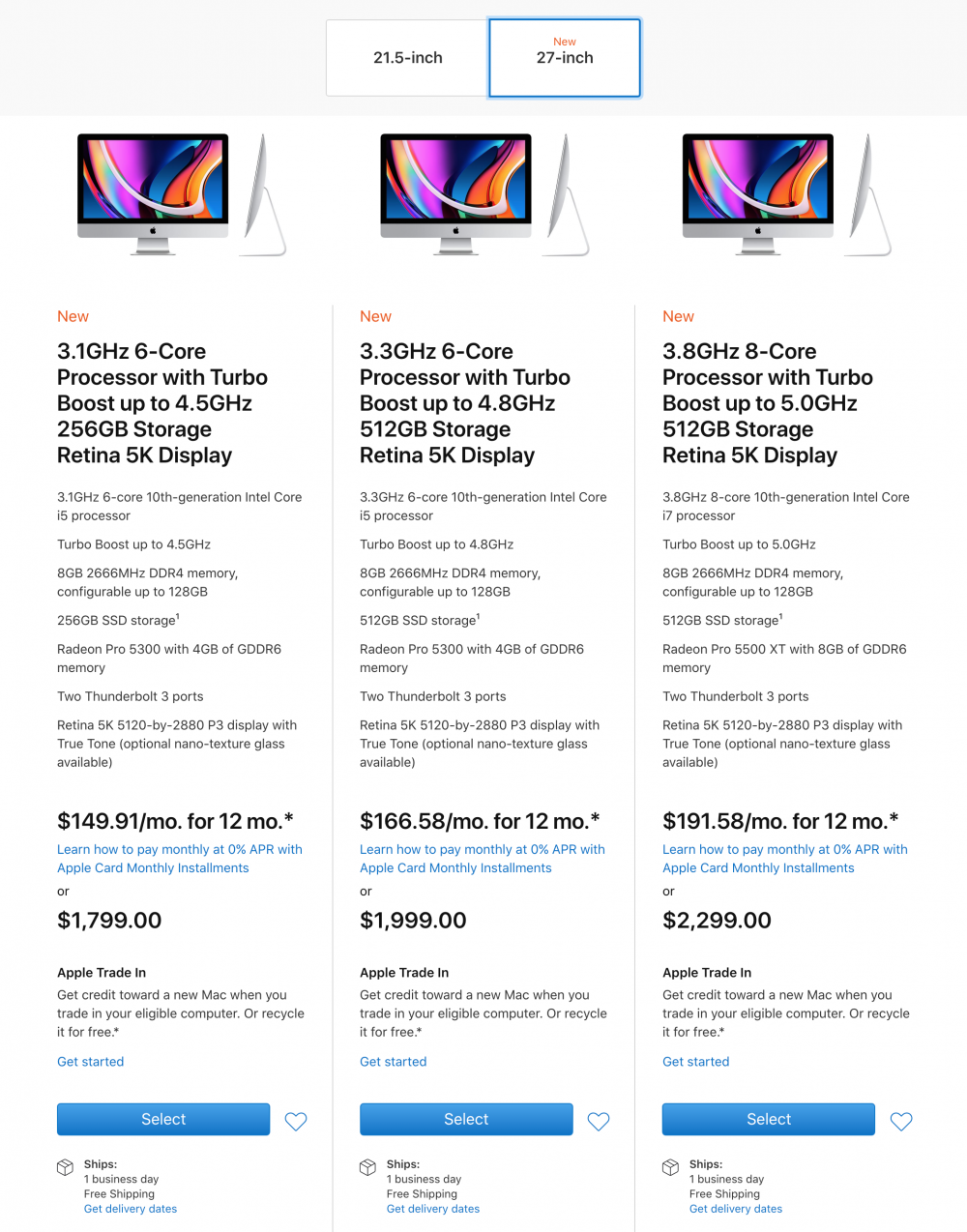967x1232 pixels.
Task: Open Get started under the $1,799 model
Action: [x=90, y=1061]
